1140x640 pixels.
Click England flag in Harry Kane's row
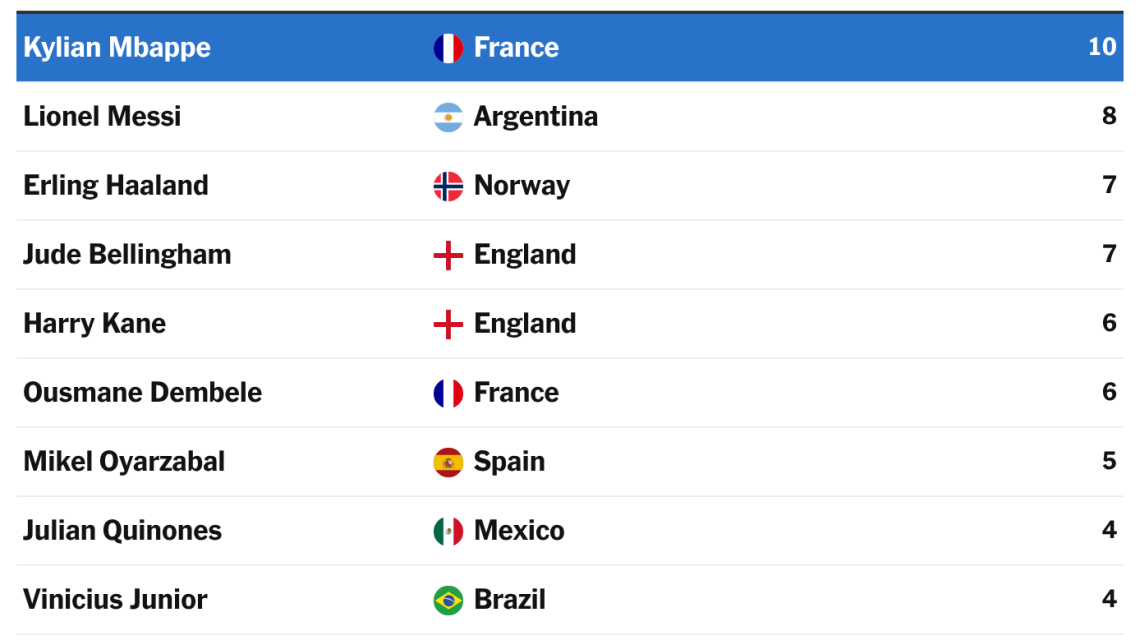point(448,324)
